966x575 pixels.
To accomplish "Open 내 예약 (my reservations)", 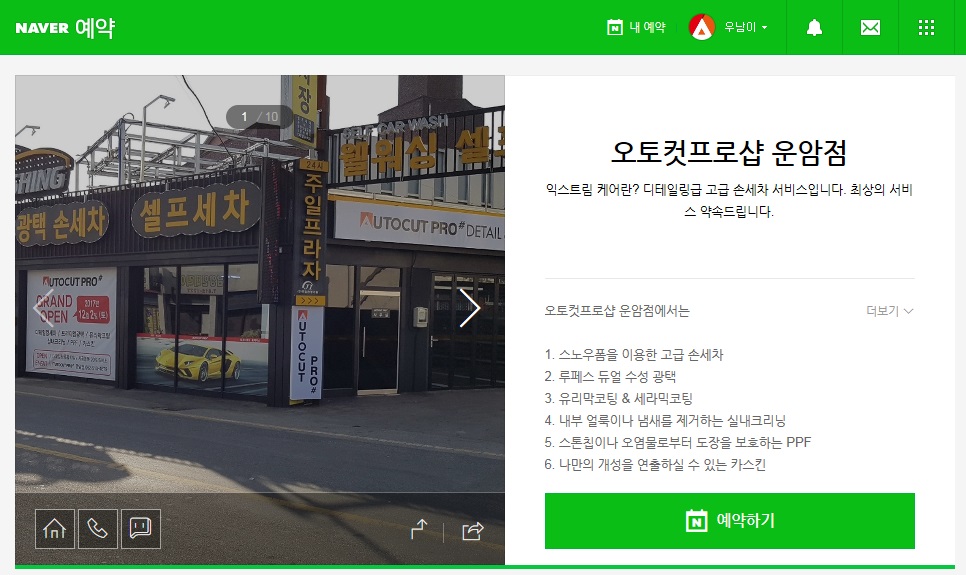I will (636, 27).
